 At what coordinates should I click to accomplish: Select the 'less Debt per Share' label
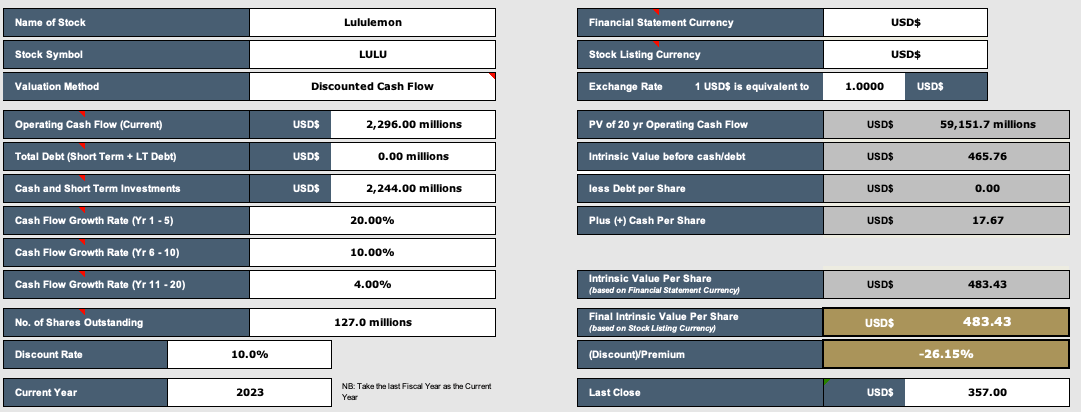click(700, 188)
